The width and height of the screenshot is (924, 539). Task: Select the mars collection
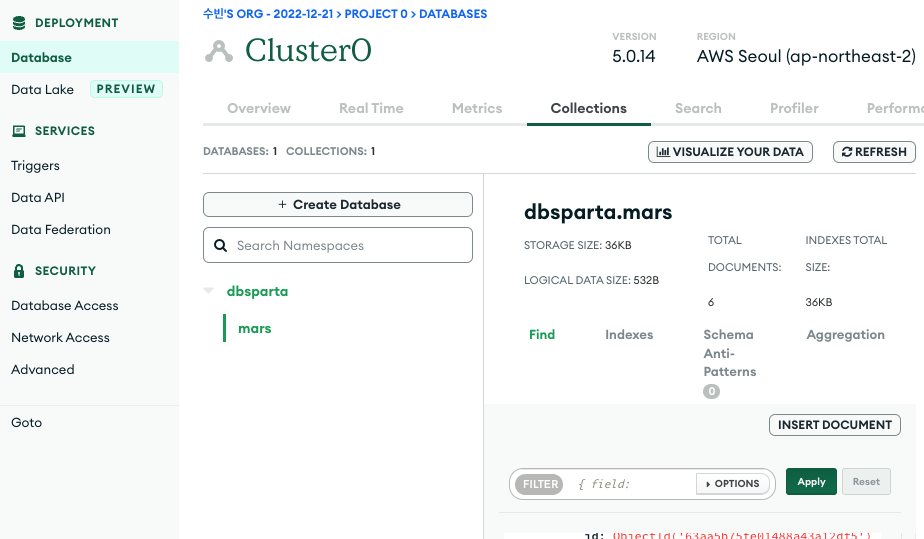point(255,328)
